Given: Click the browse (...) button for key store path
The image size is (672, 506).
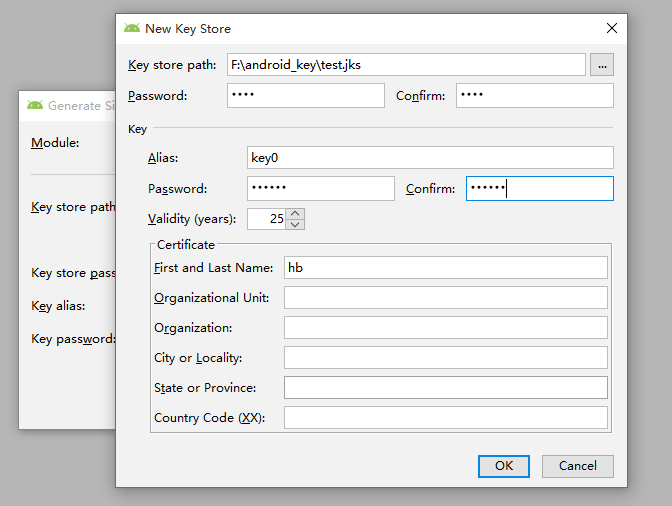Looking at the screenshot, I should pos(602,65).
